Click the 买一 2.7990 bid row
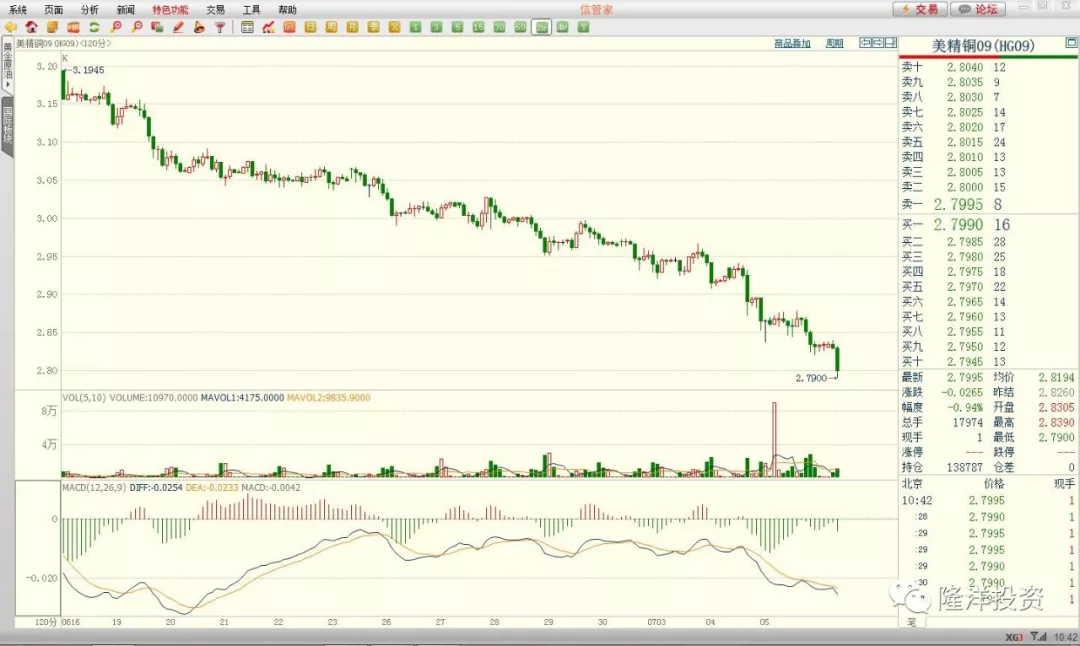The width and height of the screenshot is (1080, 646). (x=988, y=225)
